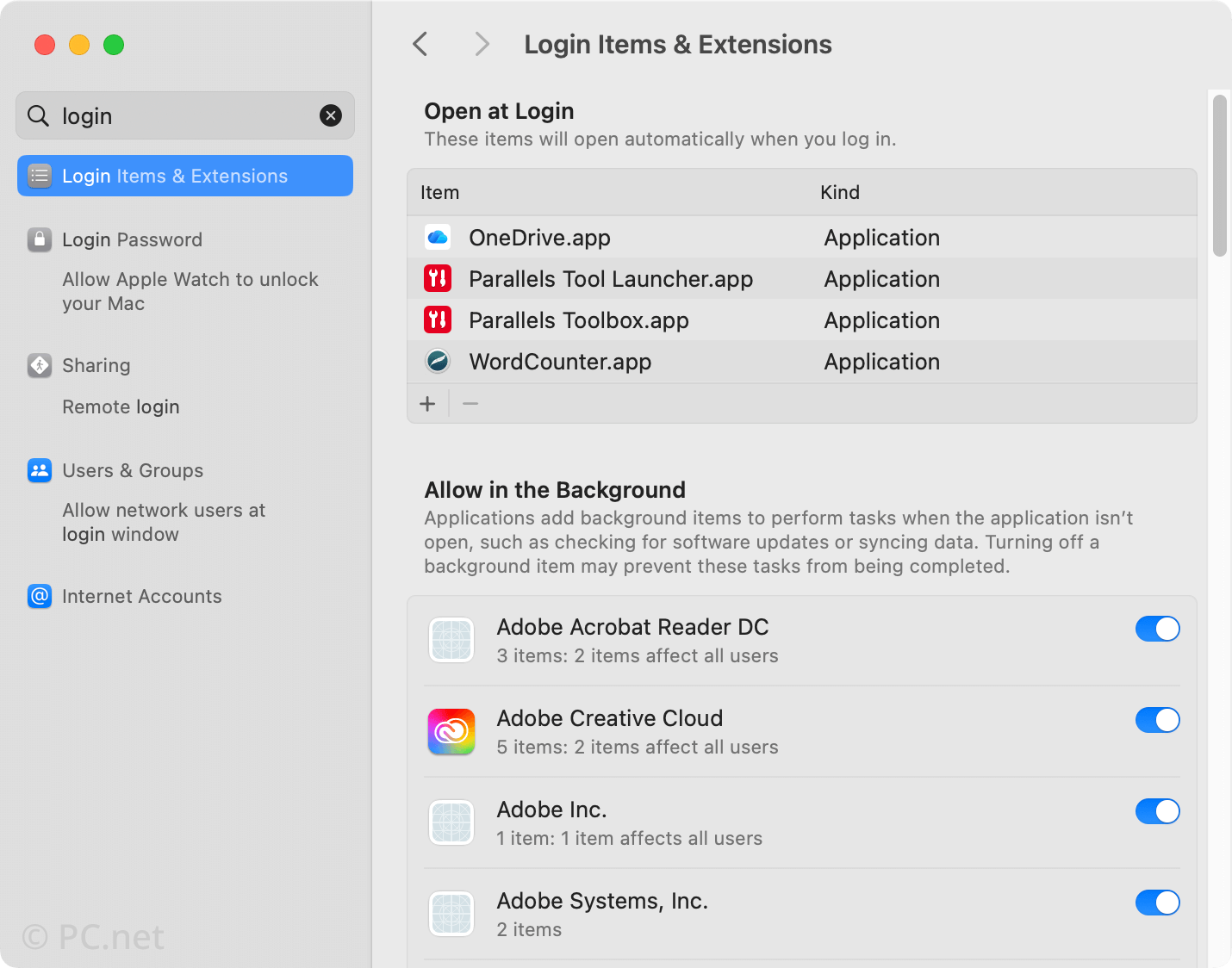Screen dimensions: 1232x968
Task: Disable Adobe Inc. background items
Action: pyautogui.click(x=1158, y=811)
